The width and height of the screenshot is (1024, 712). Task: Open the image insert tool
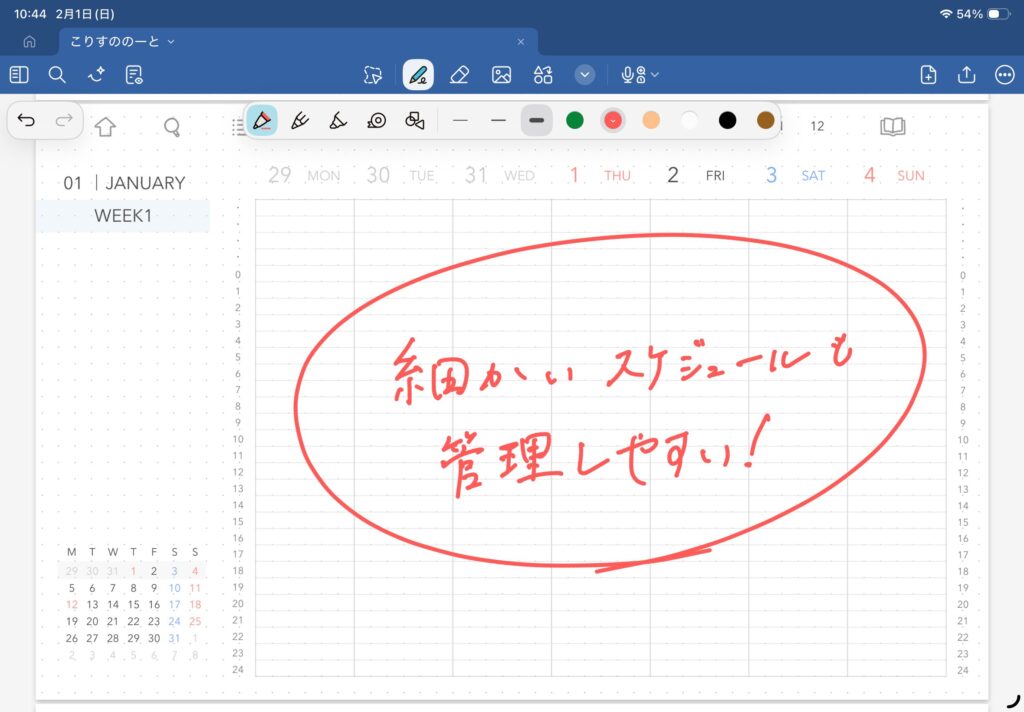tap(501, 75)
